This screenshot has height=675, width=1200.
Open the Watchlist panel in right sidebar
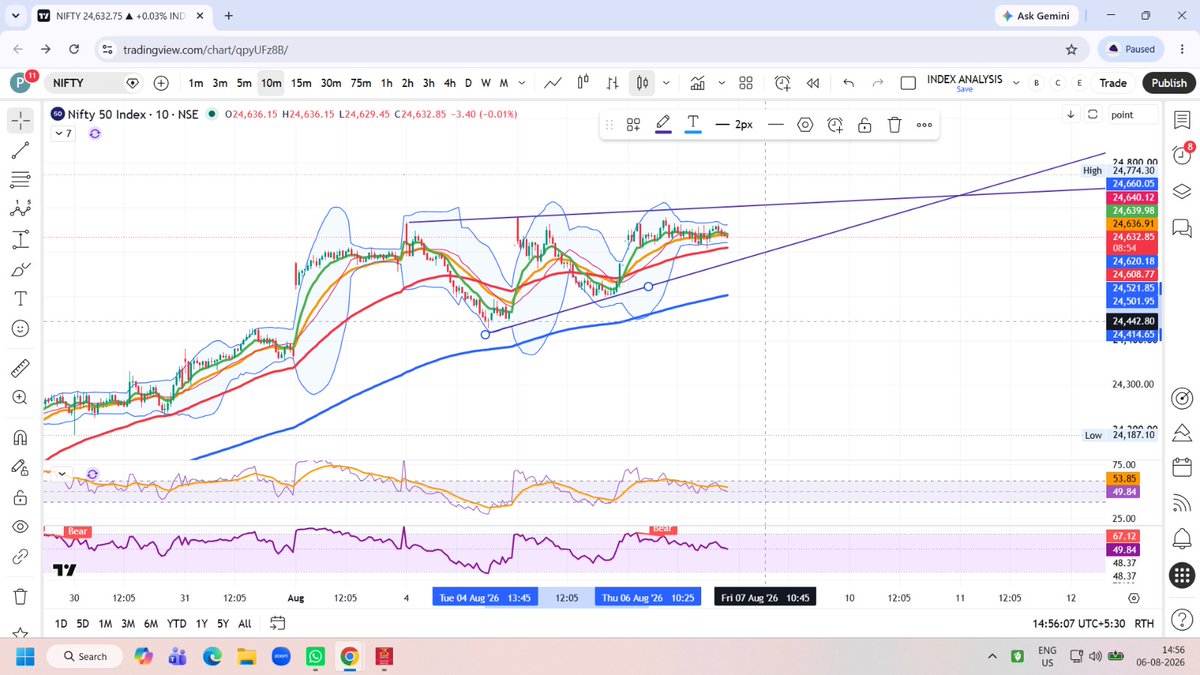[x=1181, y=121]
